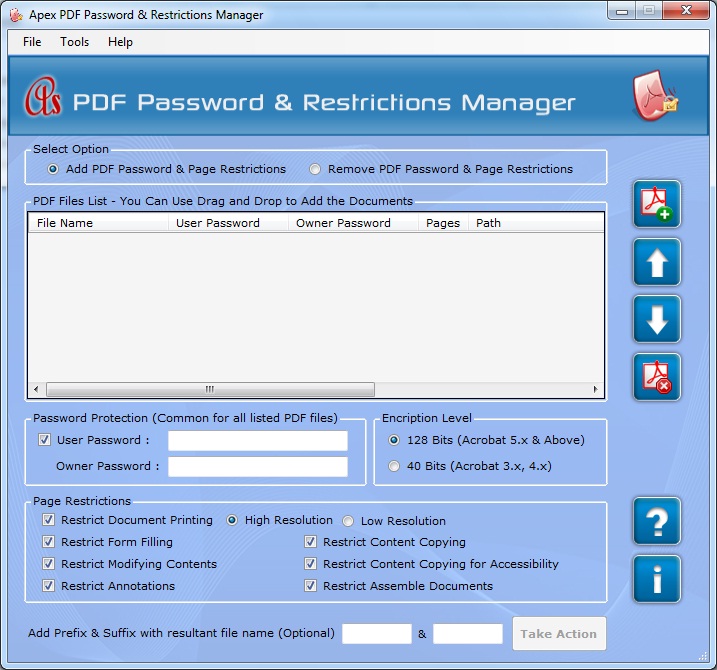The height and width of the screenshot is (670, 717).
Task: Click the file list scroll left arrow
Action: click(36, 390)
